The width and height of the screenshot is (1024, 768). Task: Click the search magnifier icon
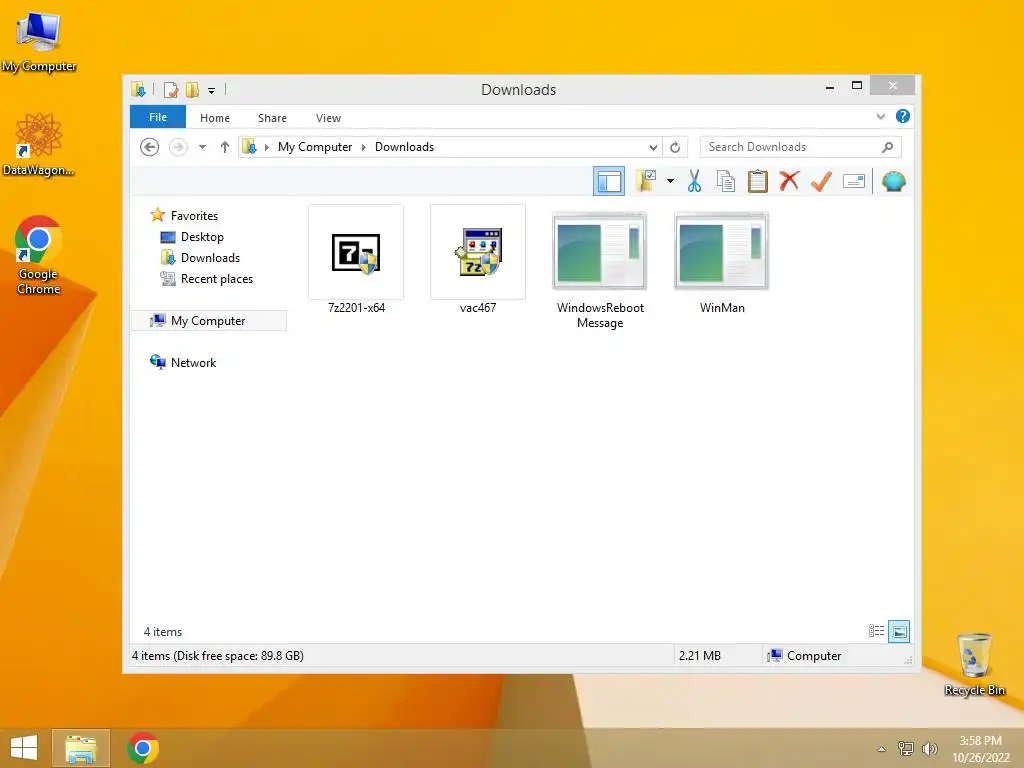tap(887, 147)
